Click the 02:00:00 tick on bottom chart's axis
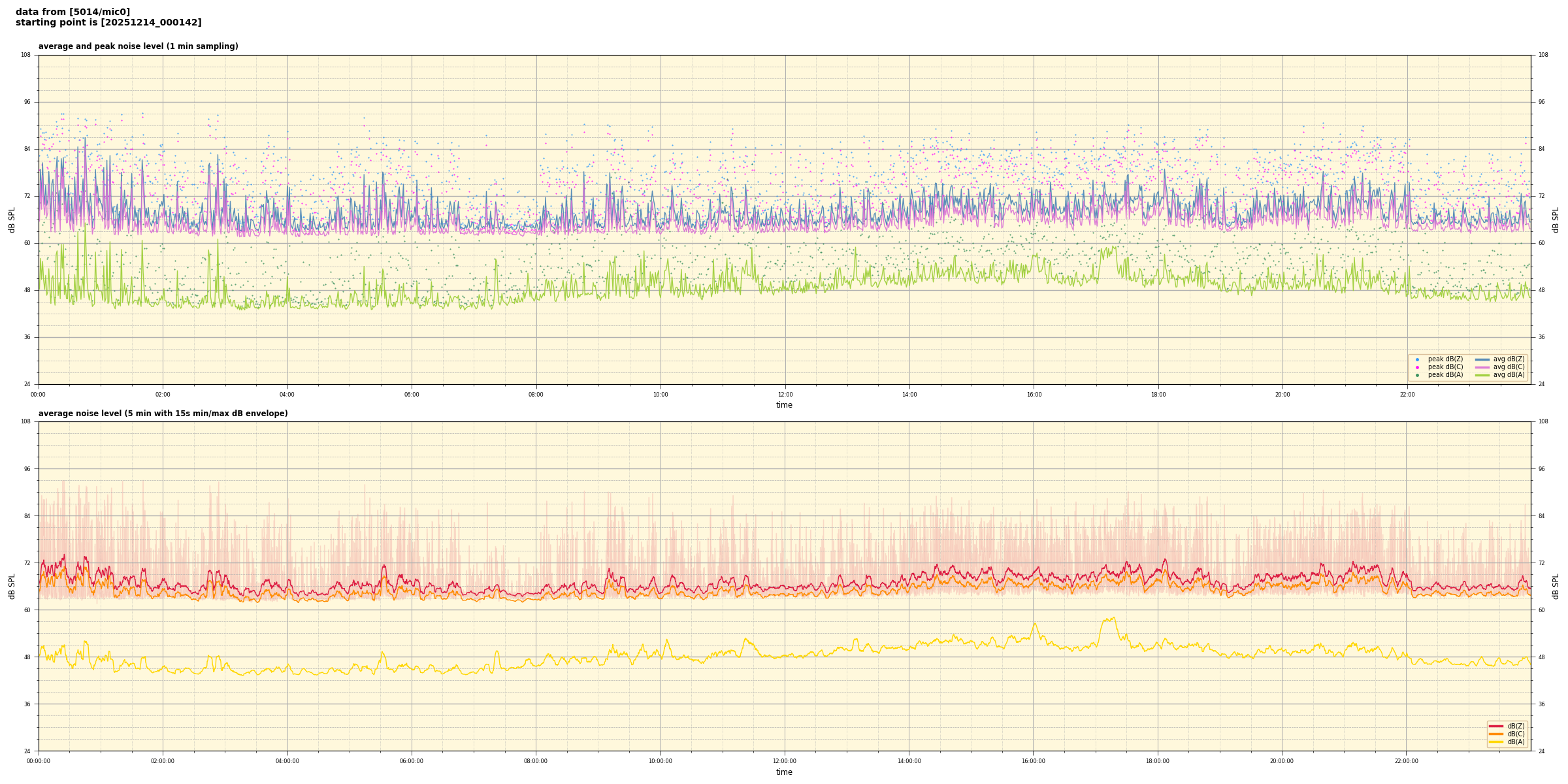This screenshot has height=784, width=1568. (163, 761)
